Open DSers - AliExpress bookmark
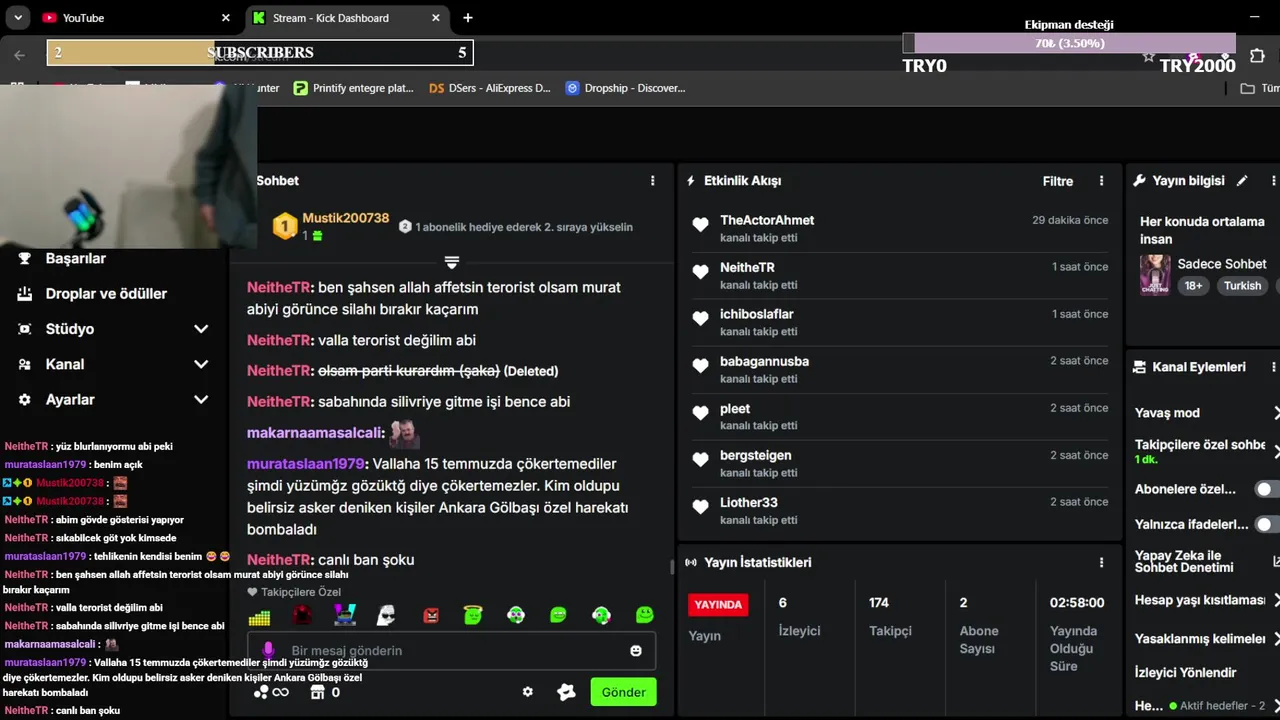The height and width of the screenshot is (720, 1280). point(490,88)
